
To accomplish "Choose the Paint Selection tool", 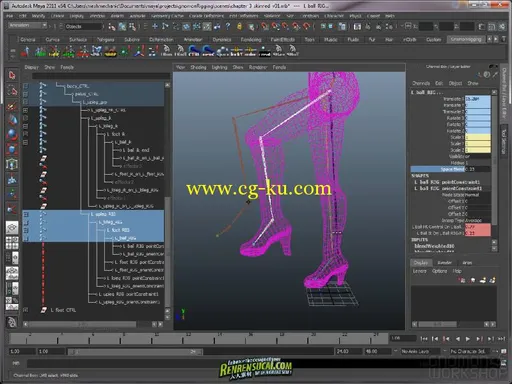I will coord(12,106).
